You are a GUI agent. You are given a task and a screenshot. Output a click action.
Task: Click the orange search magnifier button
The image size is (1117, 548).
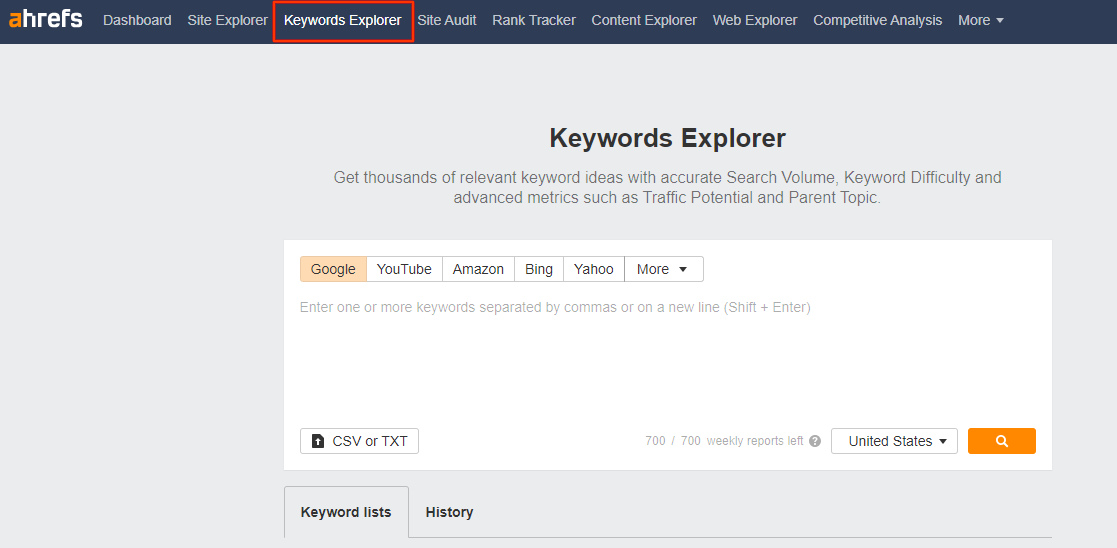click(x=1001, y=441)
